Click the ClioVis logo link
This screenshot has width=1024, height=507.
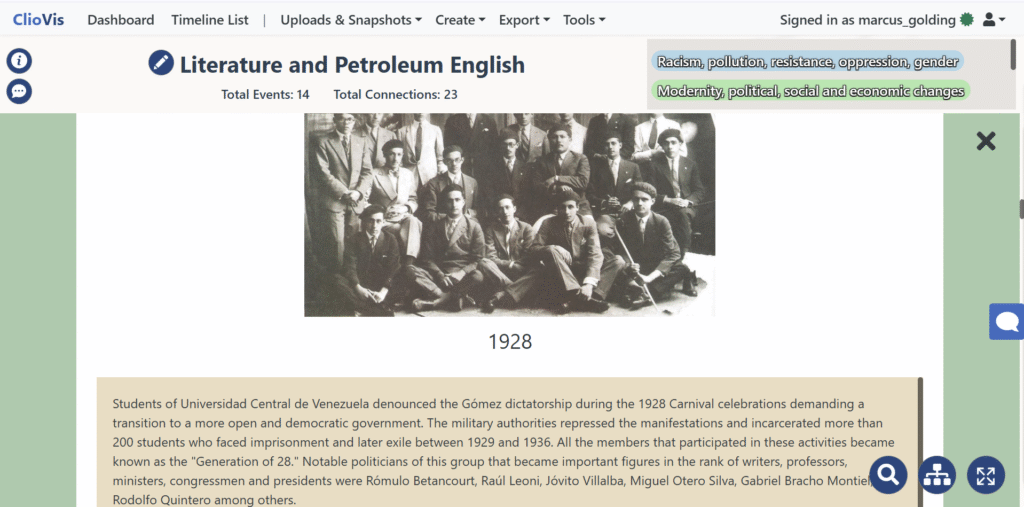coord(39,20)
